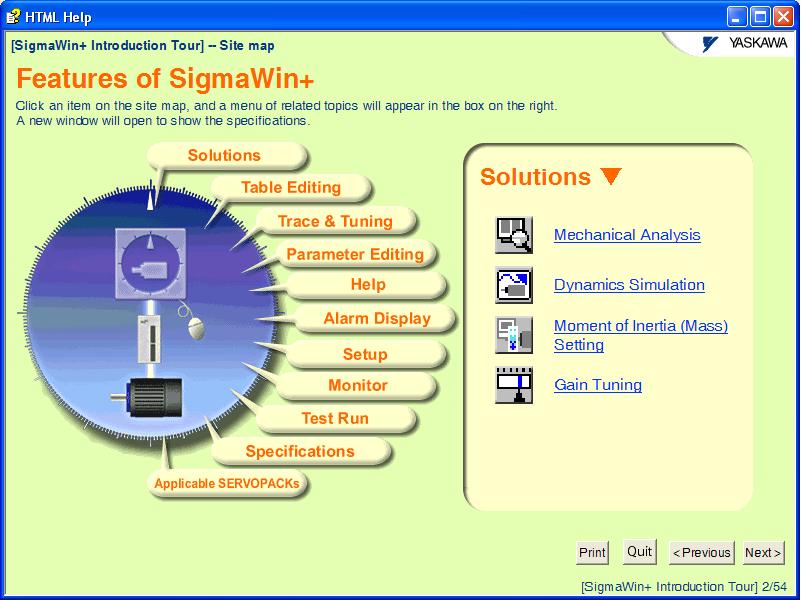Click the Quit button

point(640,552)
